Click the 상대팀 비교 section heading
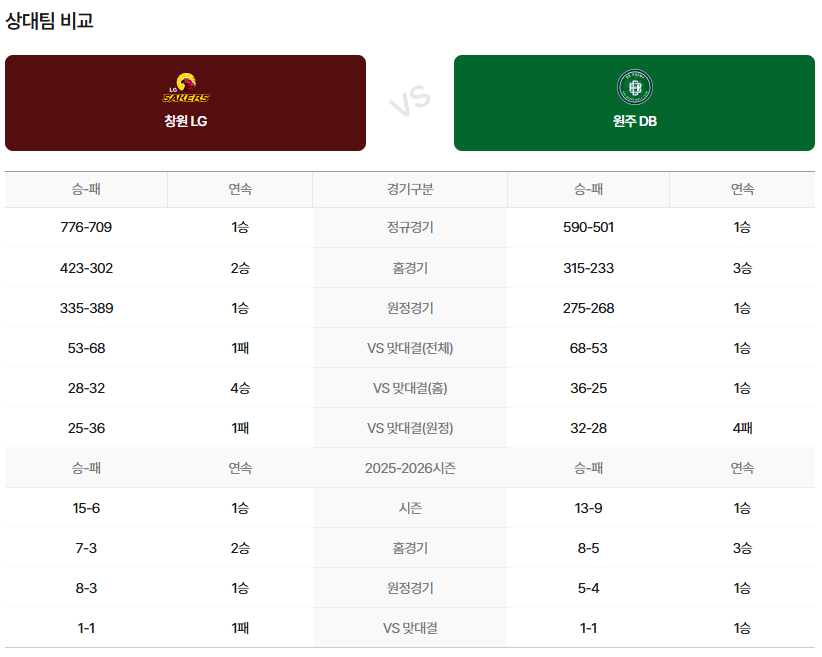The width and height of the screenshot is (822, 657). click(50, 21)
